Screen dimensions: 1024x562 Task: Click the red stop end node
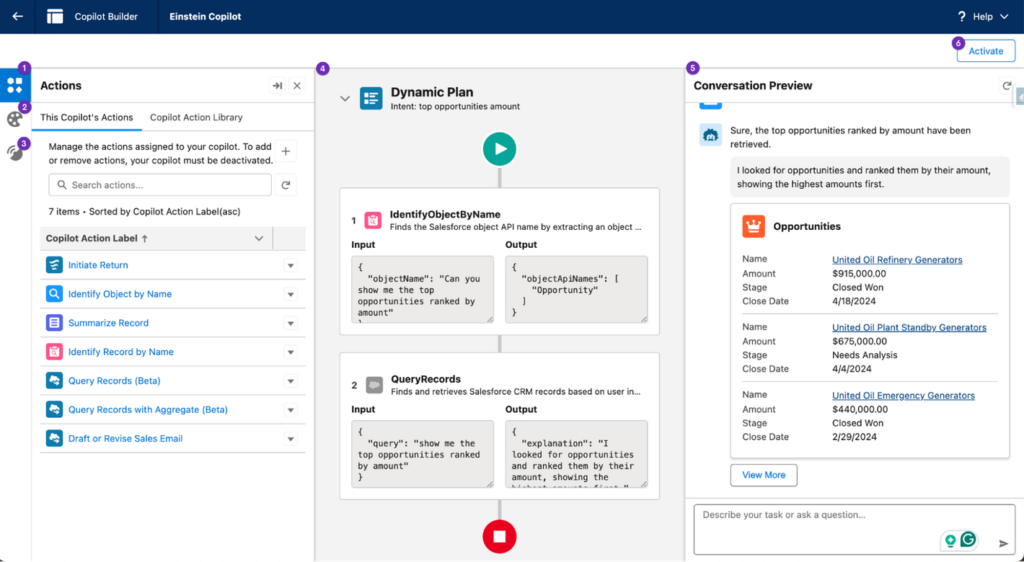point(500,537)
